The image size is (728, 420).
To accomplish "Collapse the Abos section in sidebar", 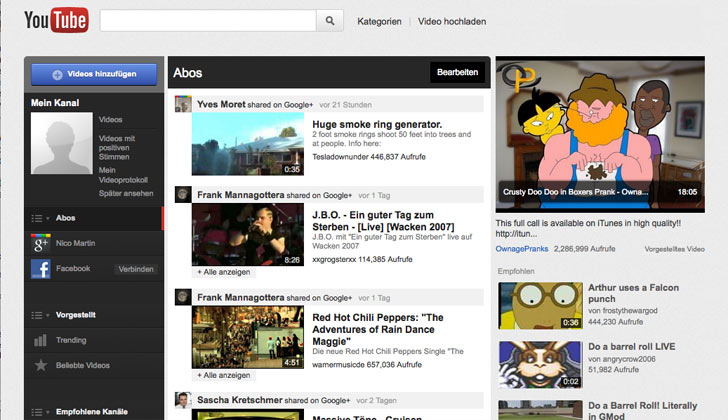I will (x=38, y=217).
